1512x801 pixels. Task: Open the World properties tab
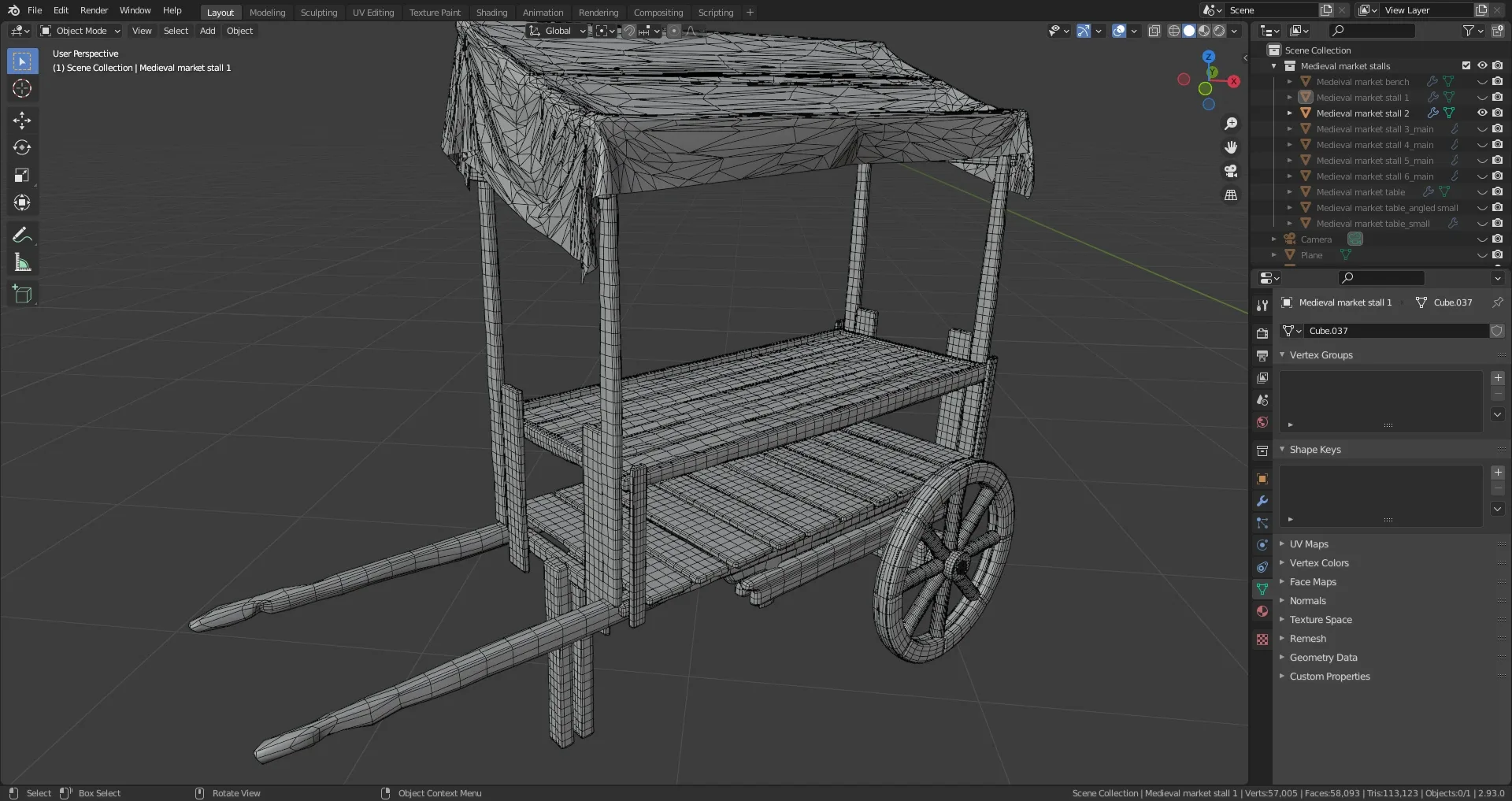pos(1262,422)
